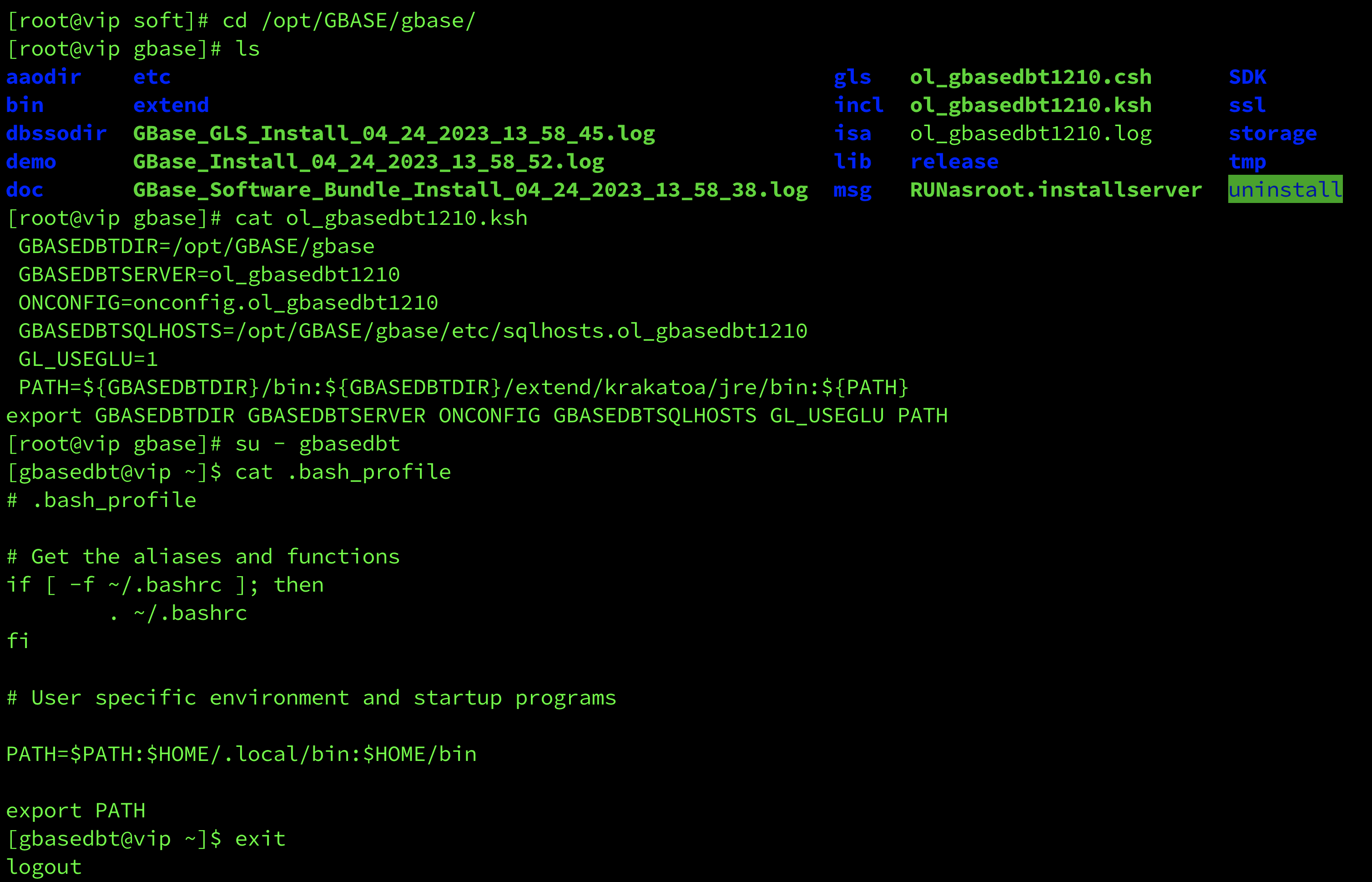Click the highlighted uninstall directory name
The width and height of the screenshot is (1372, 882).
tap(1285, 190)
